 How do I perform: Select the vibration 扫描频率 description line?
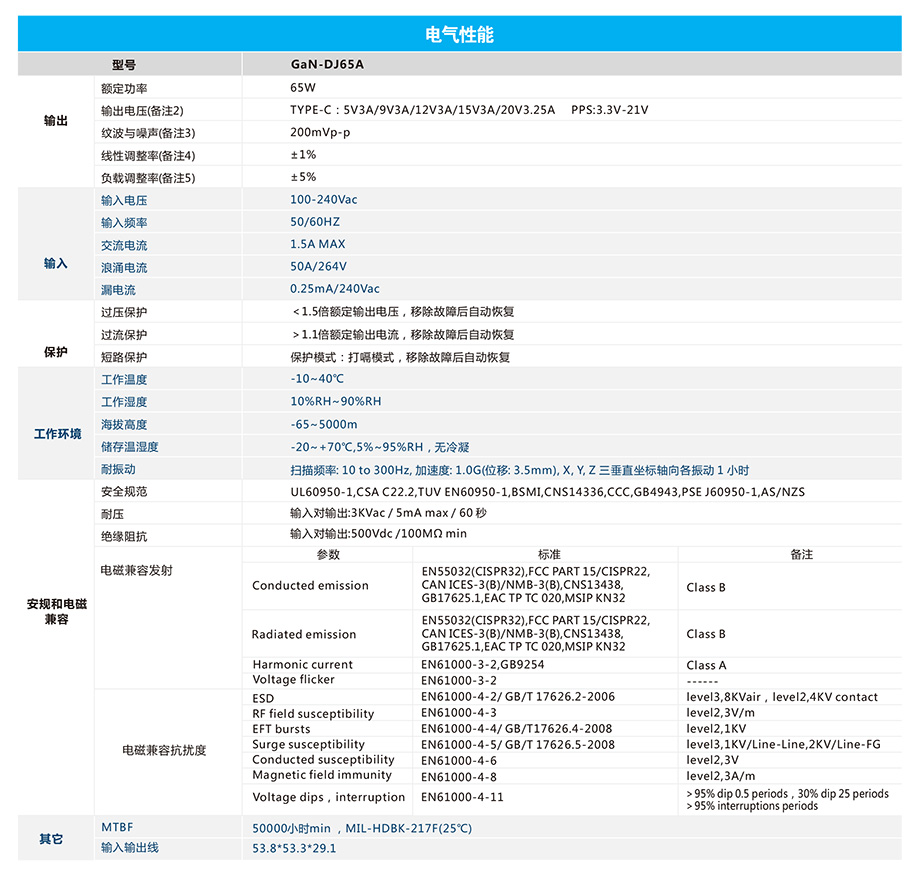click(x=519, y=470)
